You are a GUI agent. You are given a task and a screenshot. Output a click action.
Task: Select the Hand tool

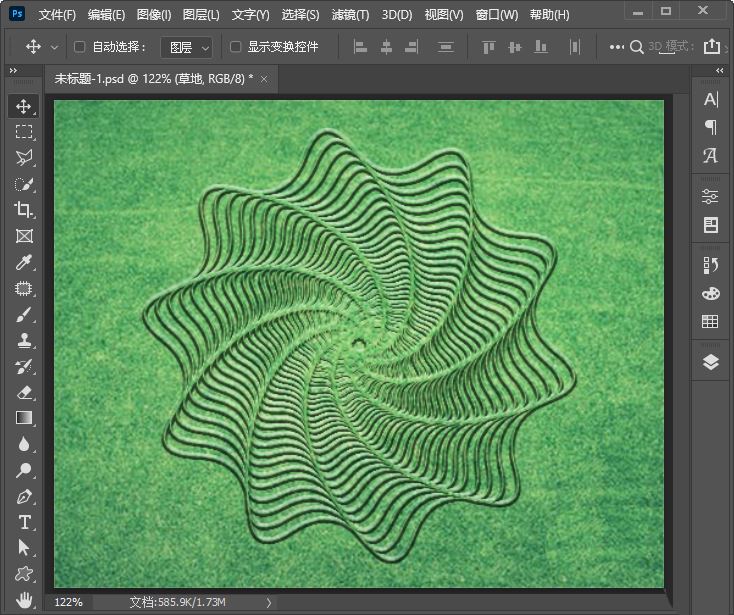23,600
